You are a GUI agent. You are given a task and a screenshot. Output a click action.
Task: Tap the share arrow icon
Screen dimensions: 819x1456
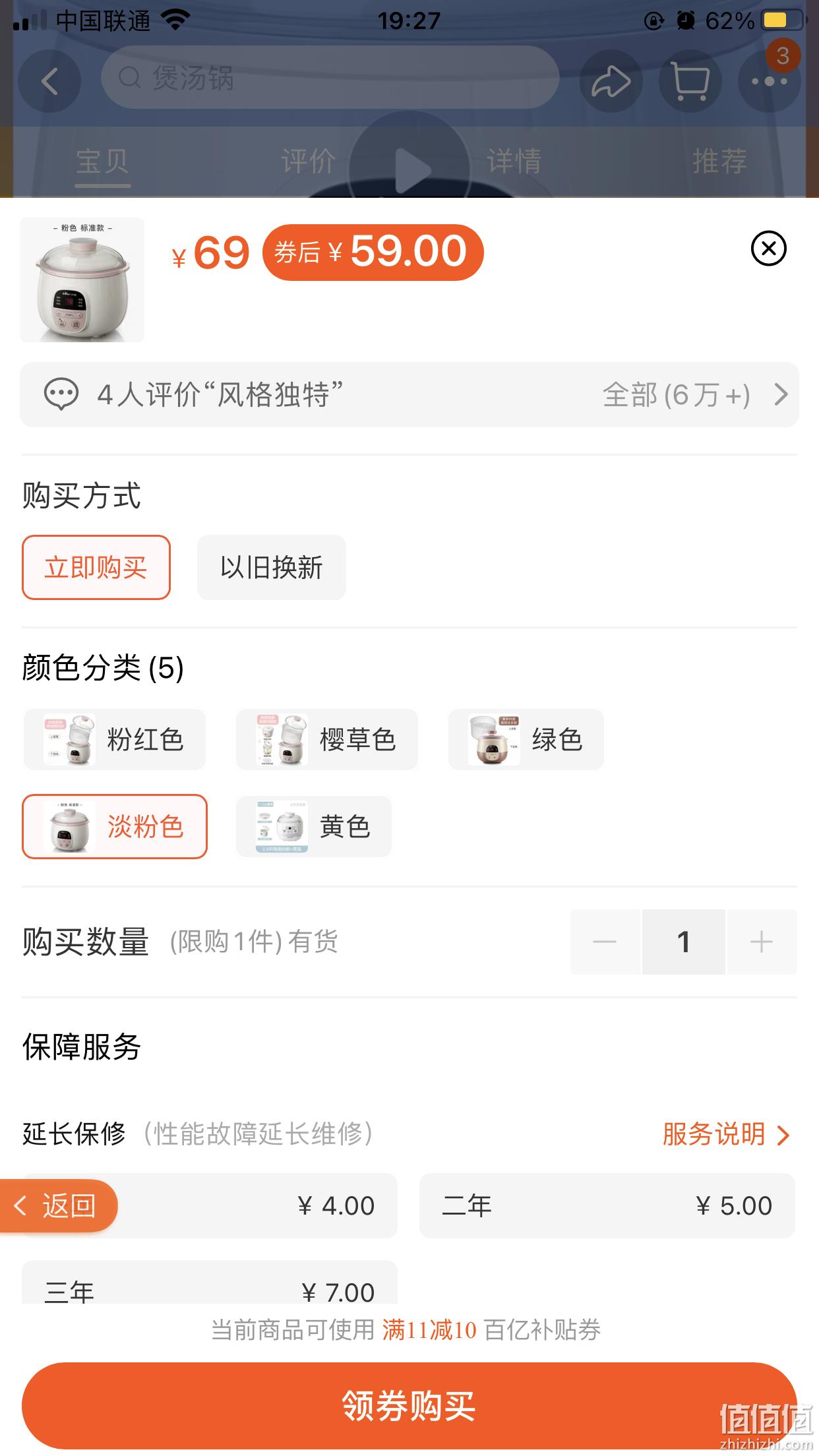pos(611,81)
